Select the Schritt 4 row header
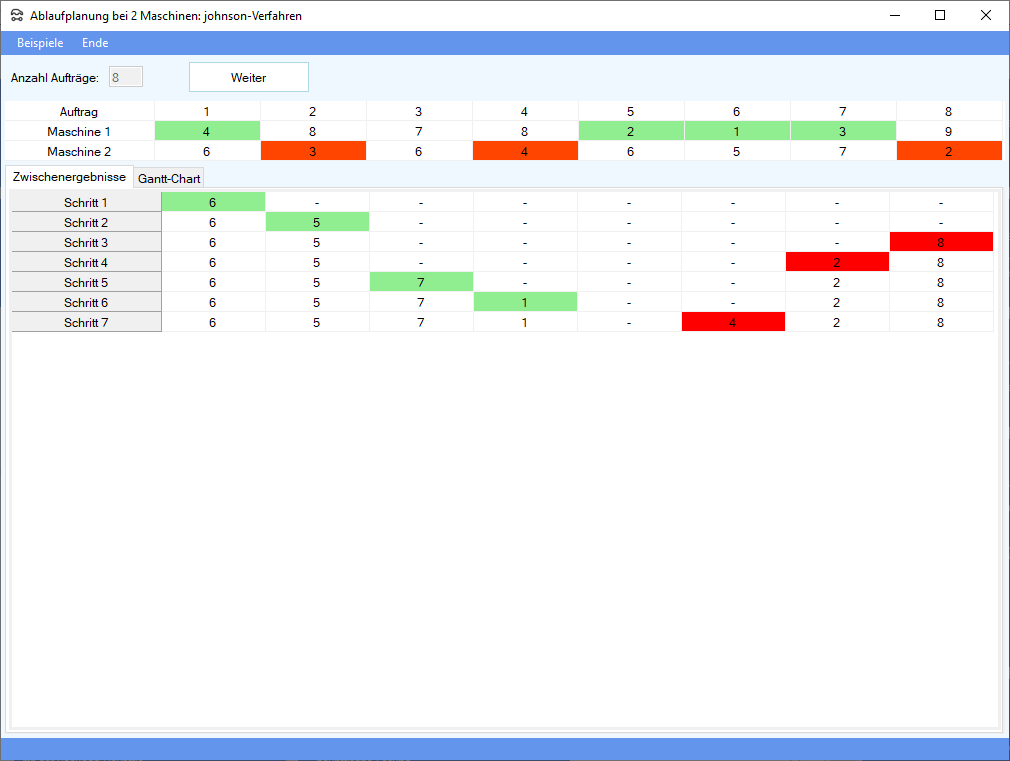The height and width of the screenshot is (761, 1010). coord(86,263)
